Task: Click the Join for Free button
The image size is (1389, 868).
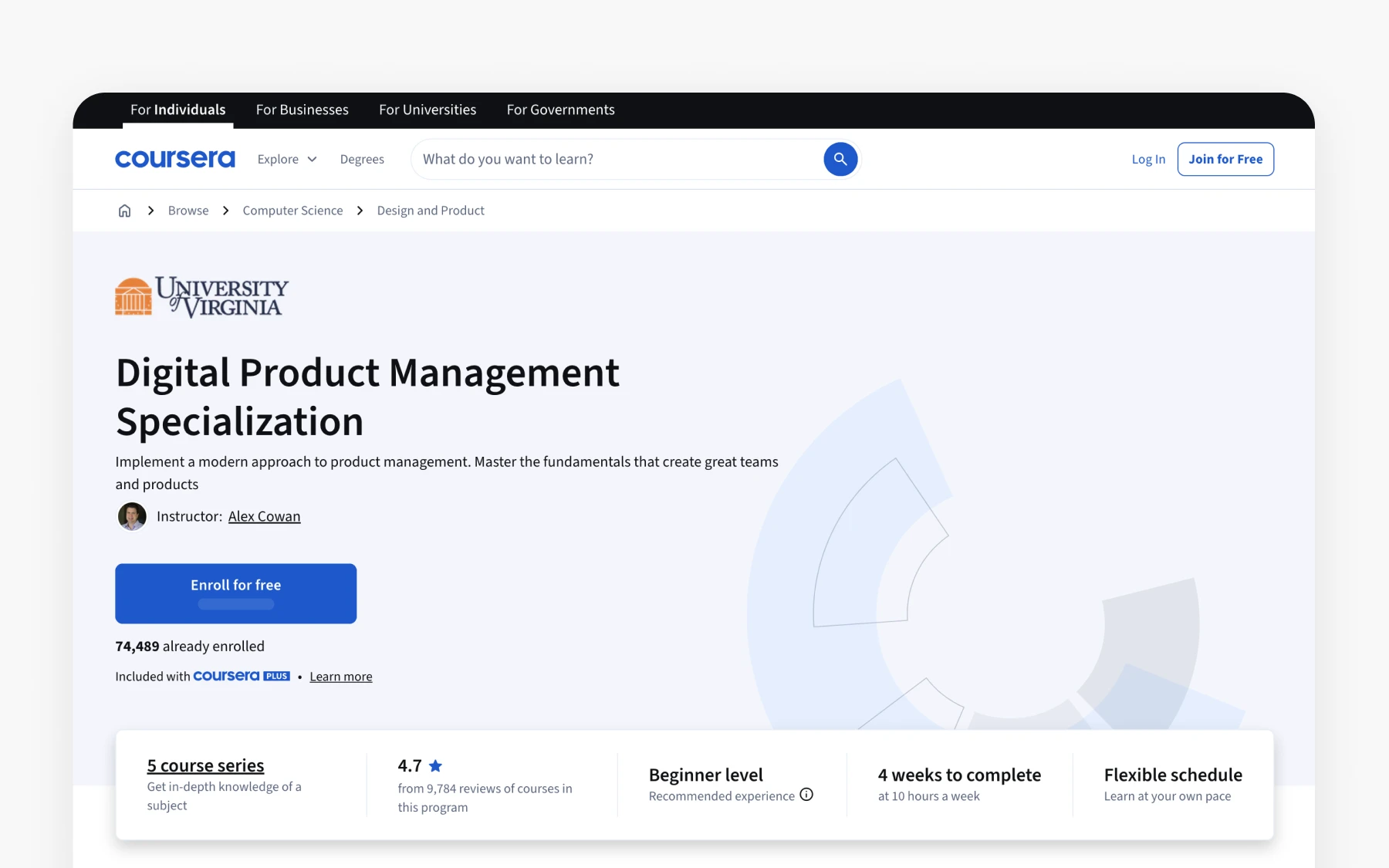Action: click(1225, 159)
